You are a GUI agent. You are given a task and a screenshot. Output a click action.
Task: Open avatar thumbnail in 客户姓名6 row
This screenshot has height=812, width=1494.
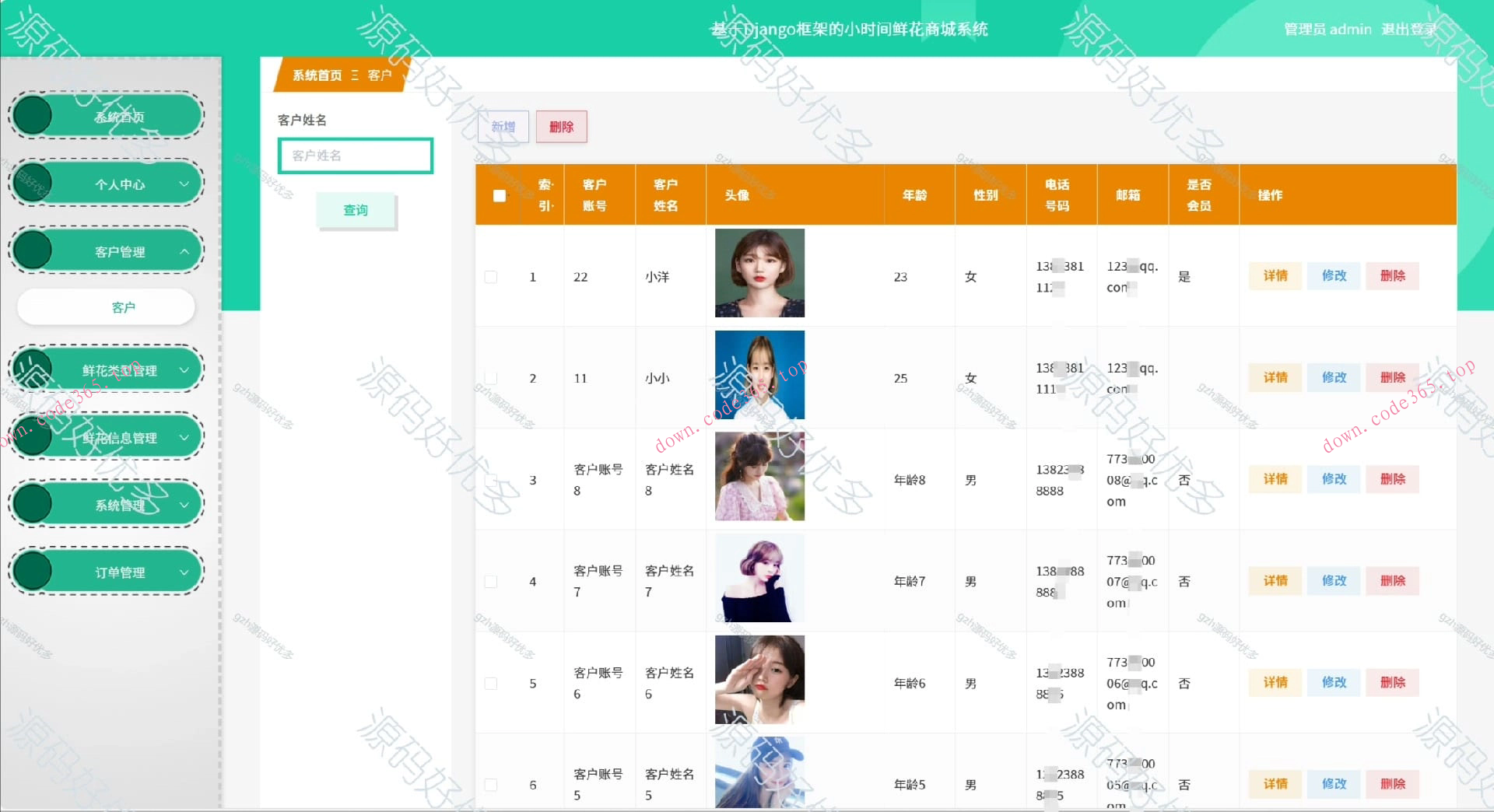point(759,680)
